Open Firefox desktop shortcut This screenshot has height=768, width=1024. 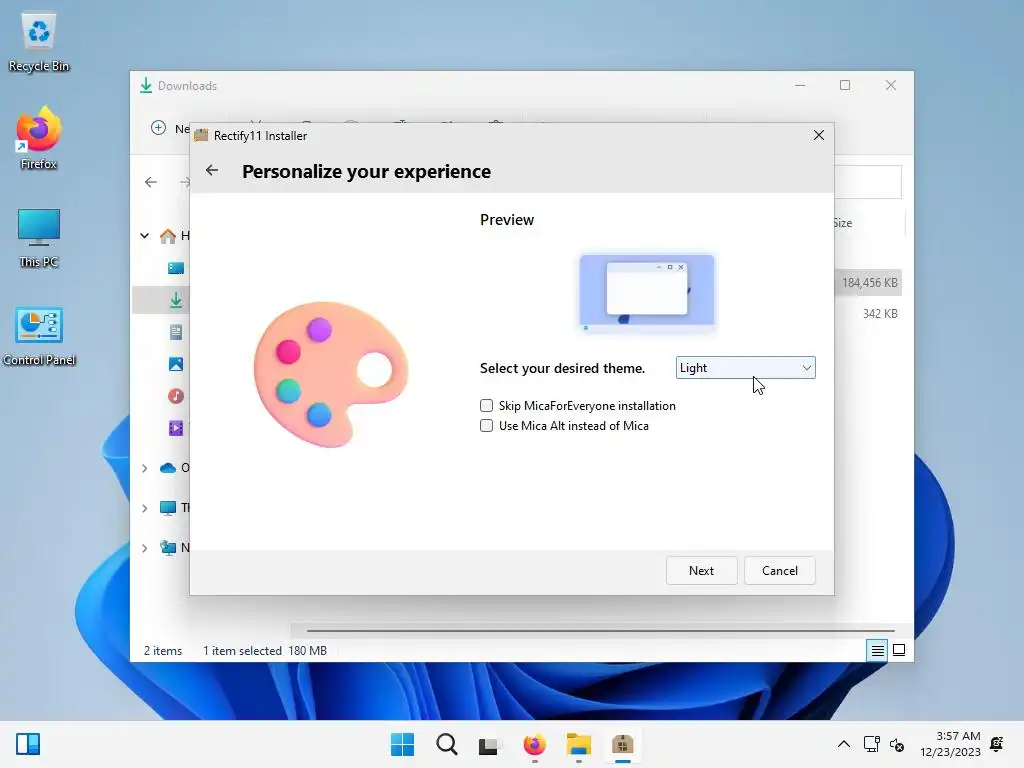tap(39, 139)
